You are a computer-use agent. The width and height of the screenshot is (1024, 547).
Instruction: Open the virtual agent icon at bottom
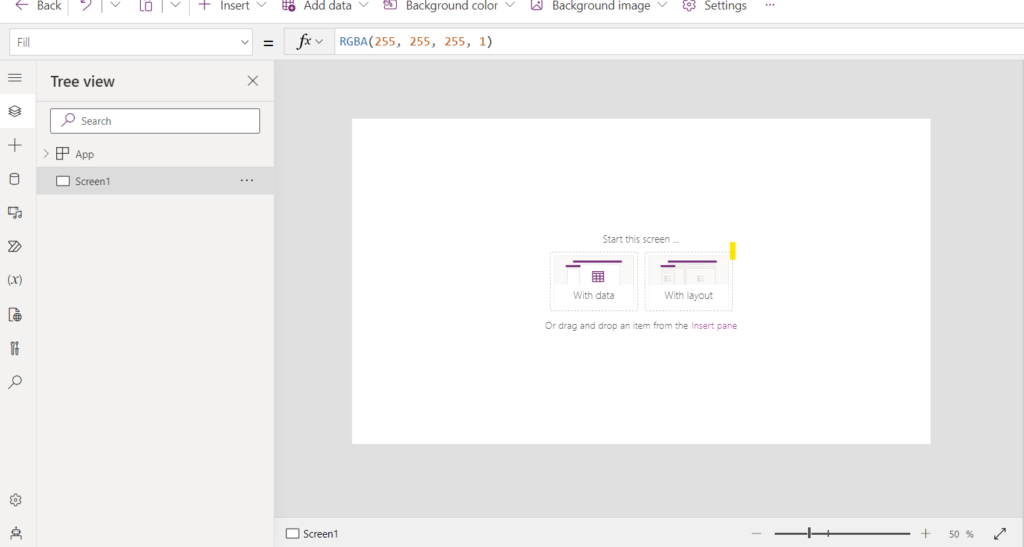point(16,533)
